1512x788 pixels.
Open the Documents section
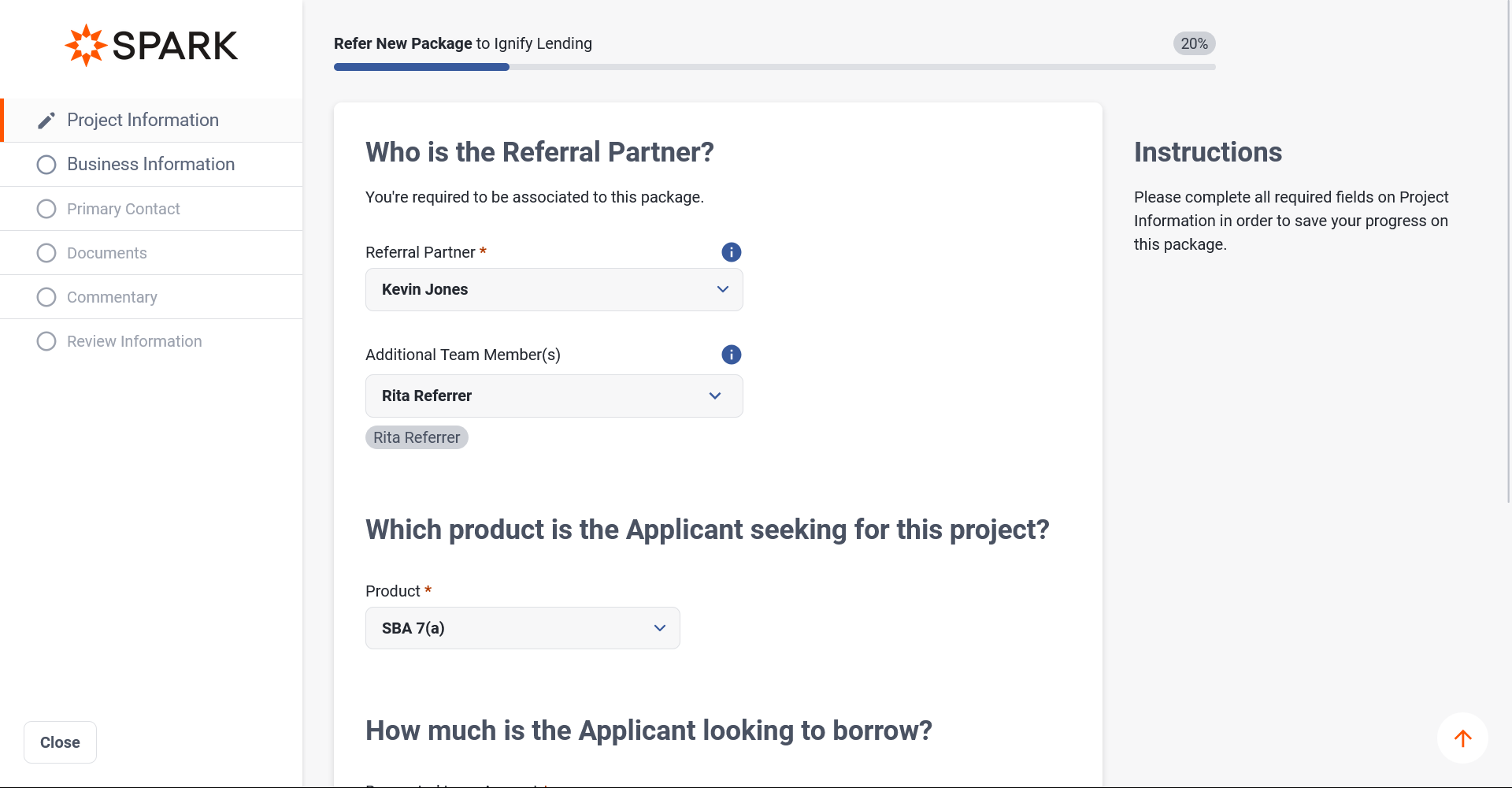tap(151, 253)
